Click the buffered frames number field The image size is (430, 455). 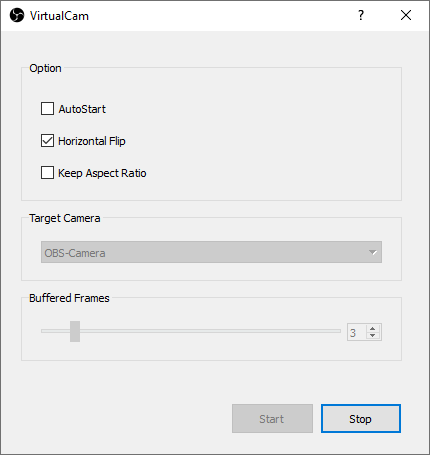click(x=357, y=332)
